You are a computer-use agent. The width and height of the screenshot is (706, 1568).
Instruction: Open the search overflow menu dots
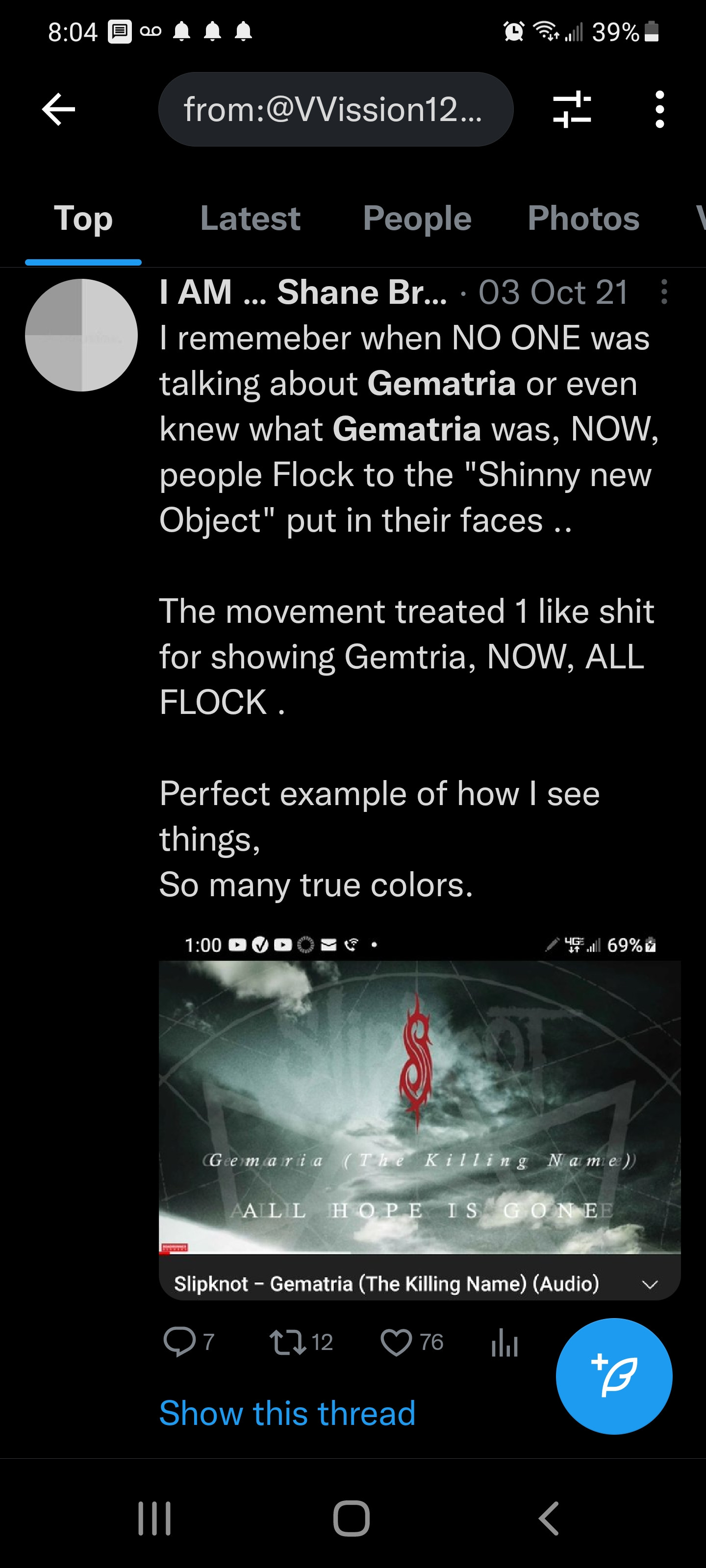659,110
